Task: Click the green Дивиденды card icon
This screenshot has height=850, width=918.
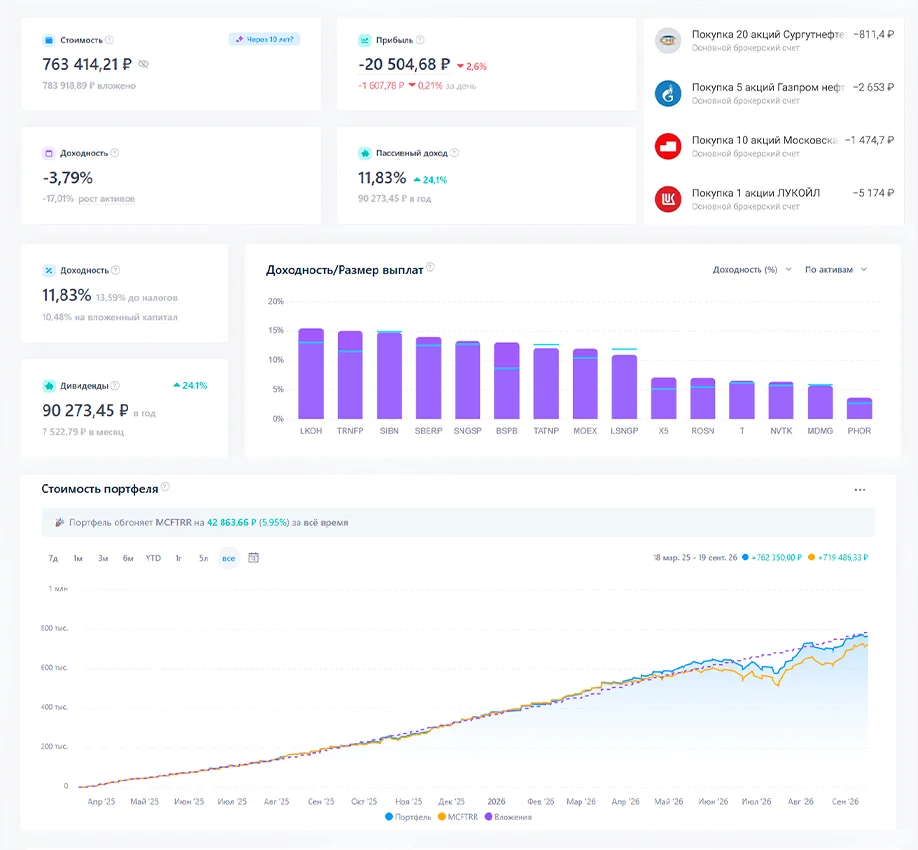Action: [49, 386]
